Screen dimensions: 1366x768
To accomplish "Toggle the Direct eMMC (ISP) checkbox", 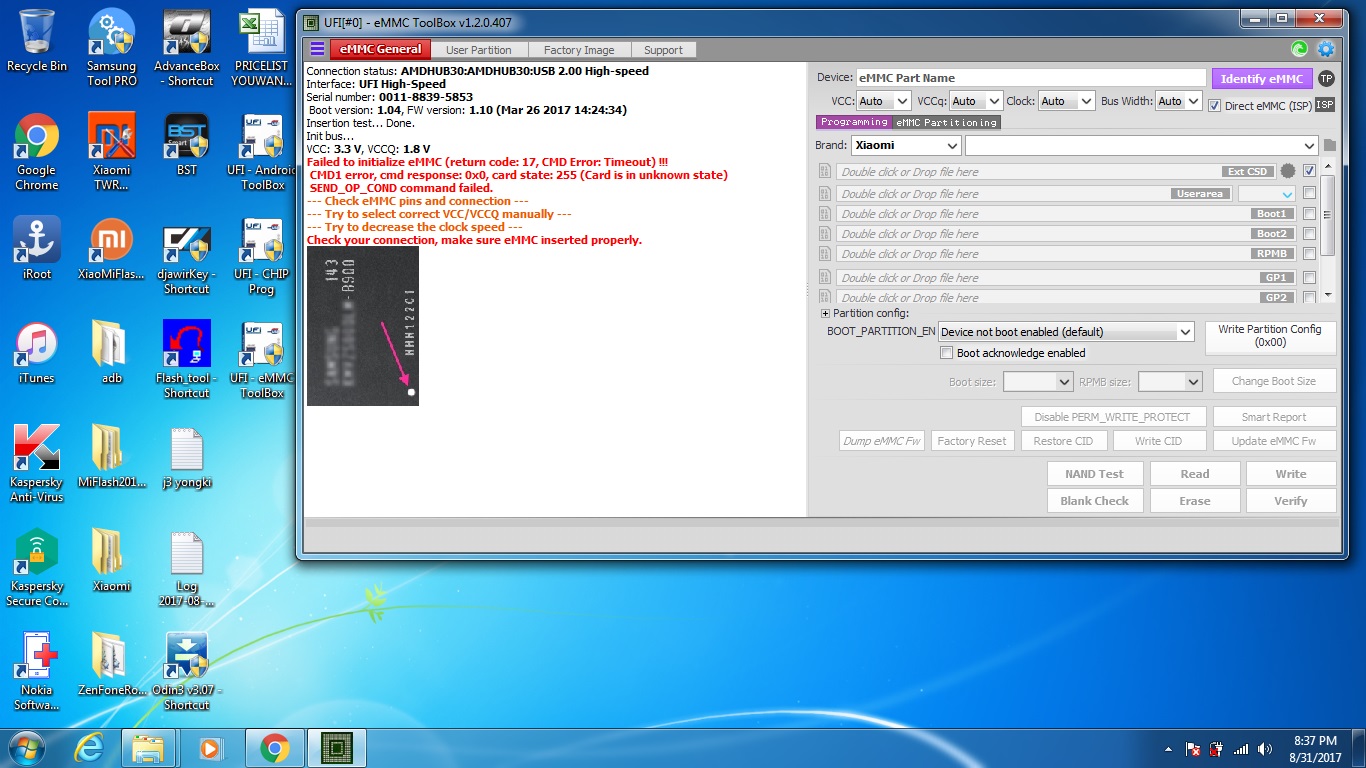I will coord(1214,105).
